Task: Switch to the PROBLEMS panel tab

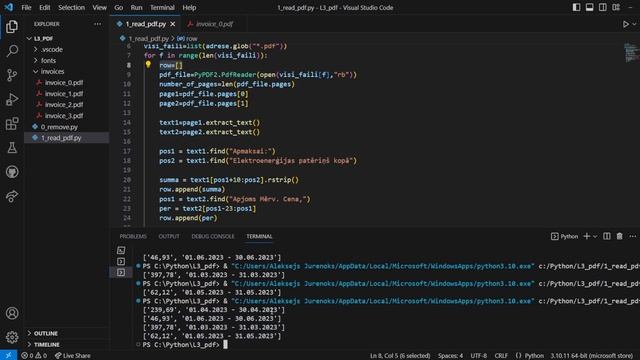Action: pos(133,236)
